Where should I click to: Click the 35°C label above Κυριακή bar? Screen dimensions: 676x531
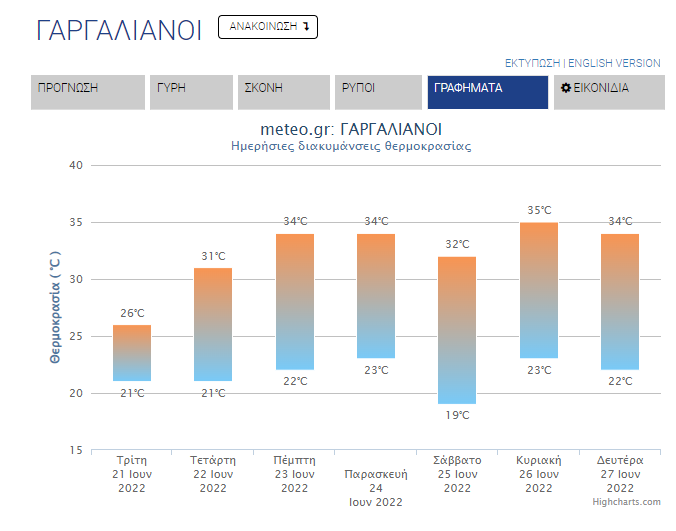pyautogui.click(x=539, y=210)
